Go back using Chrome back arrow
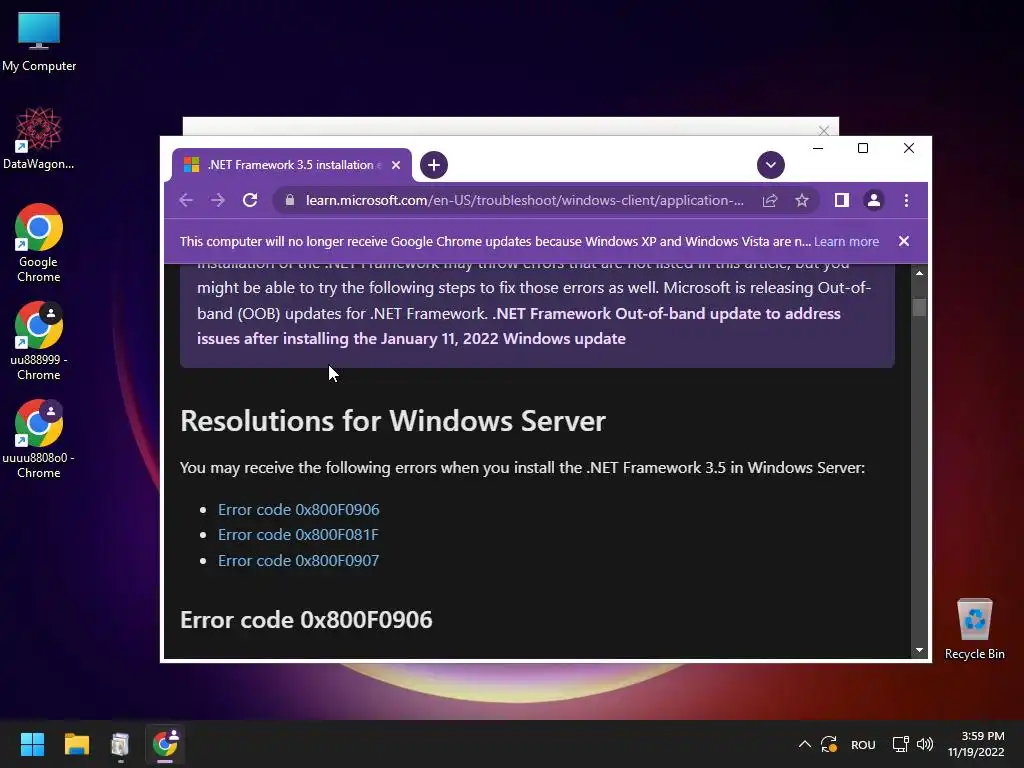The height and width of the screenshot is (768, 1024). 186,200
